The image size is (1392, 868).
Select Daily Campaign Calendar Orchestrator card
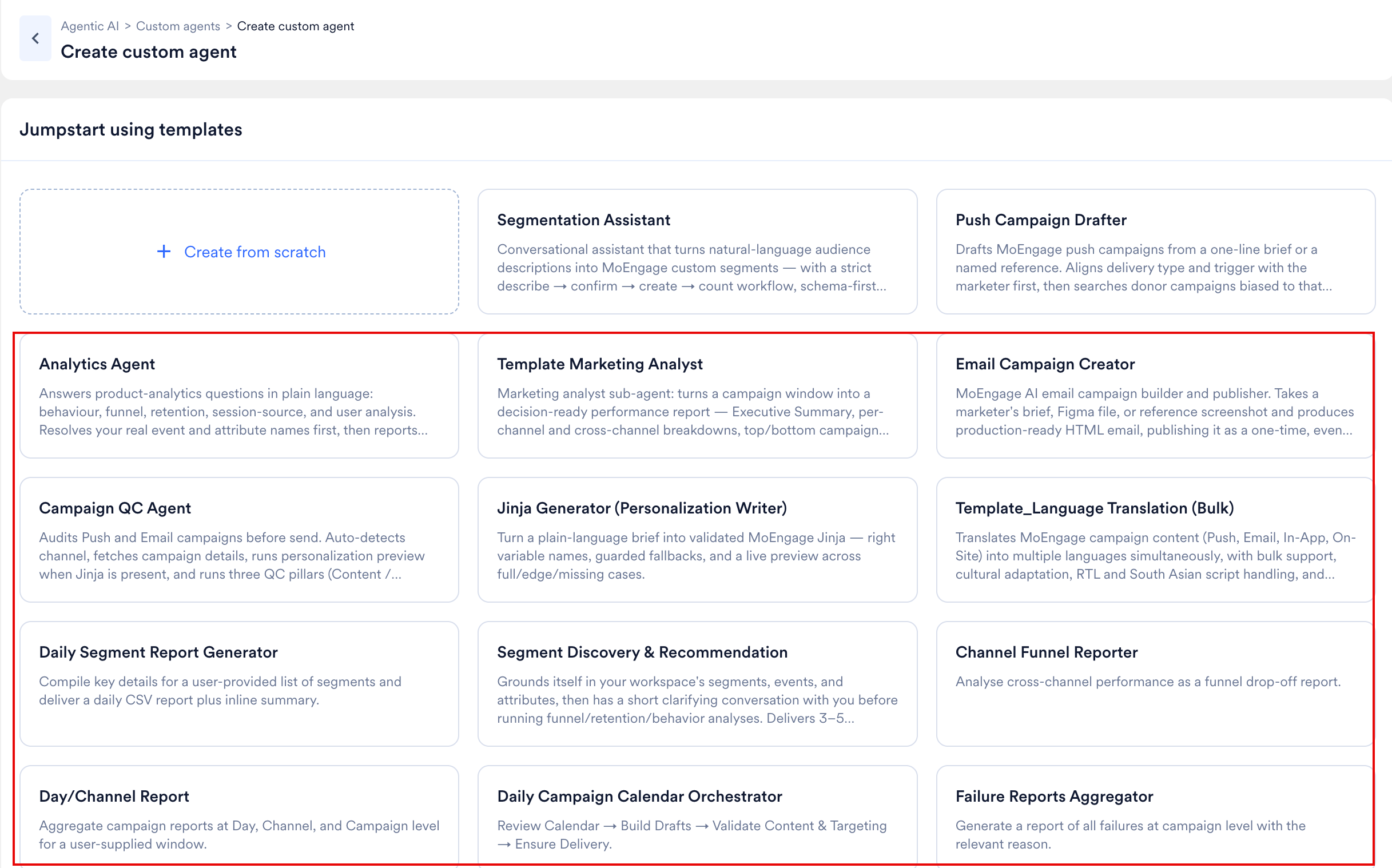click(697, 817)
